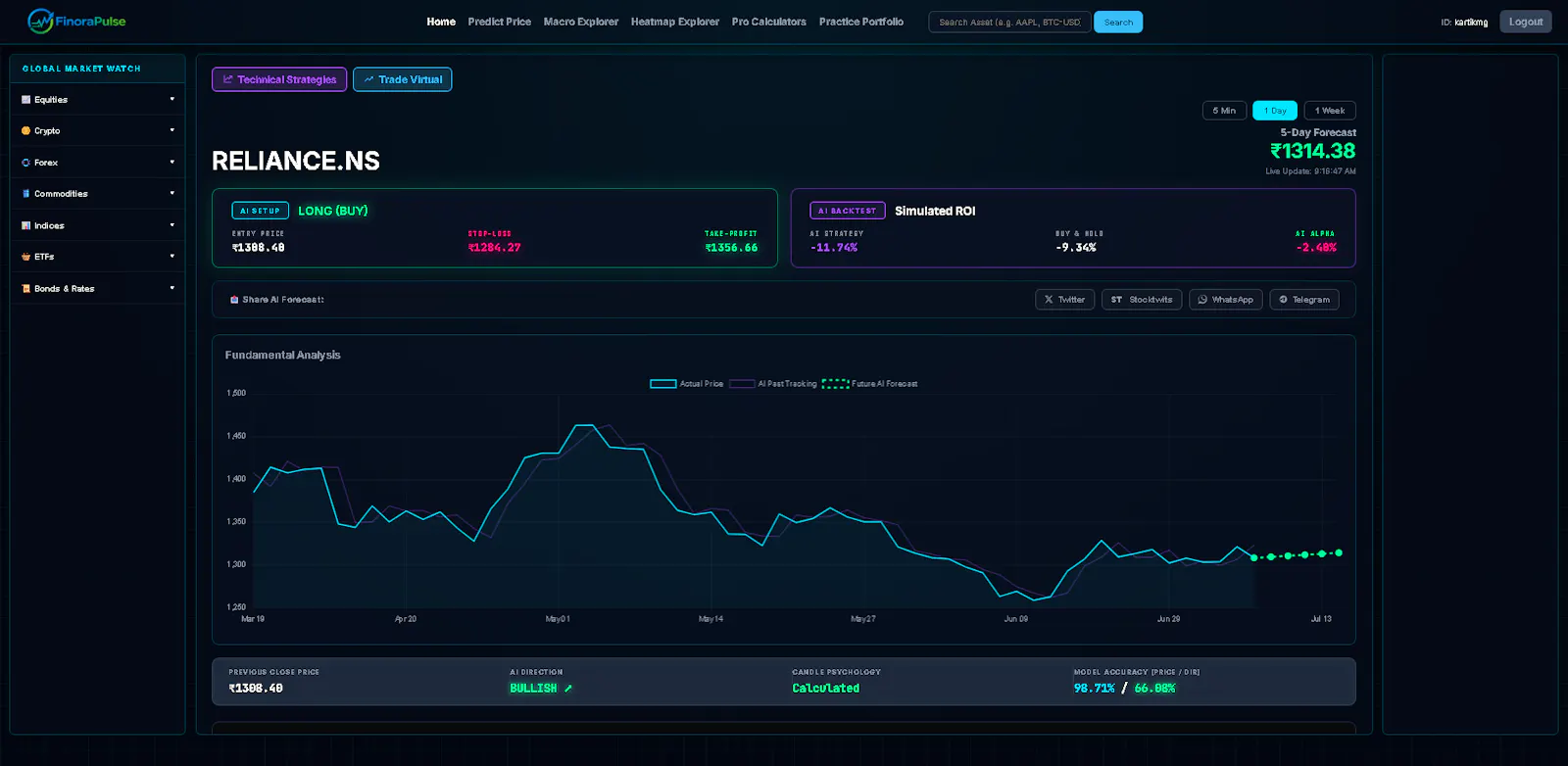
Task: Click the Telegram logo icon
Action: tap(1283, 300)
